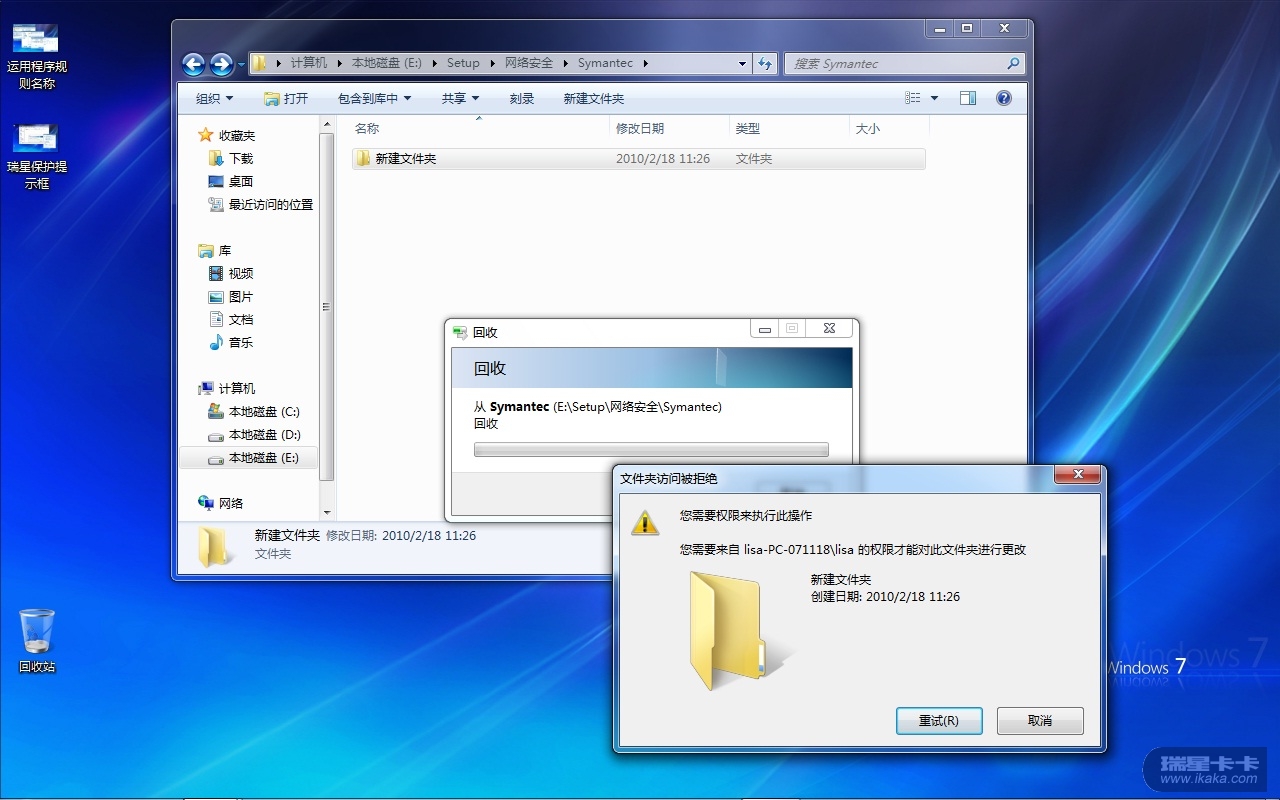Navigate to 本地磁盘 (E:) in the address breadcrumb
Viewport: 1280px width, 800px height.
(387, 63)
